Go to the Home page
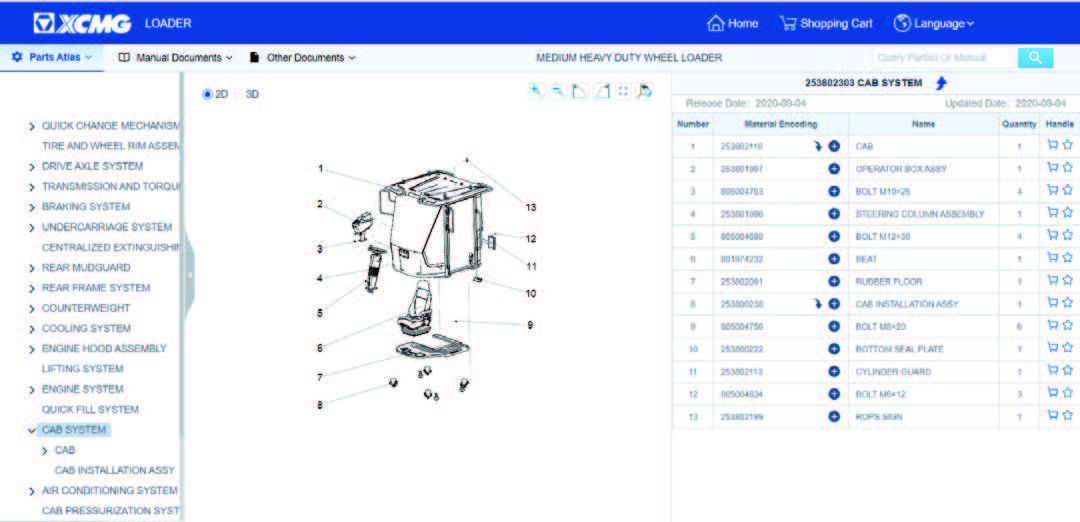The image size is (1080, 522). click(x=732, y=23)
